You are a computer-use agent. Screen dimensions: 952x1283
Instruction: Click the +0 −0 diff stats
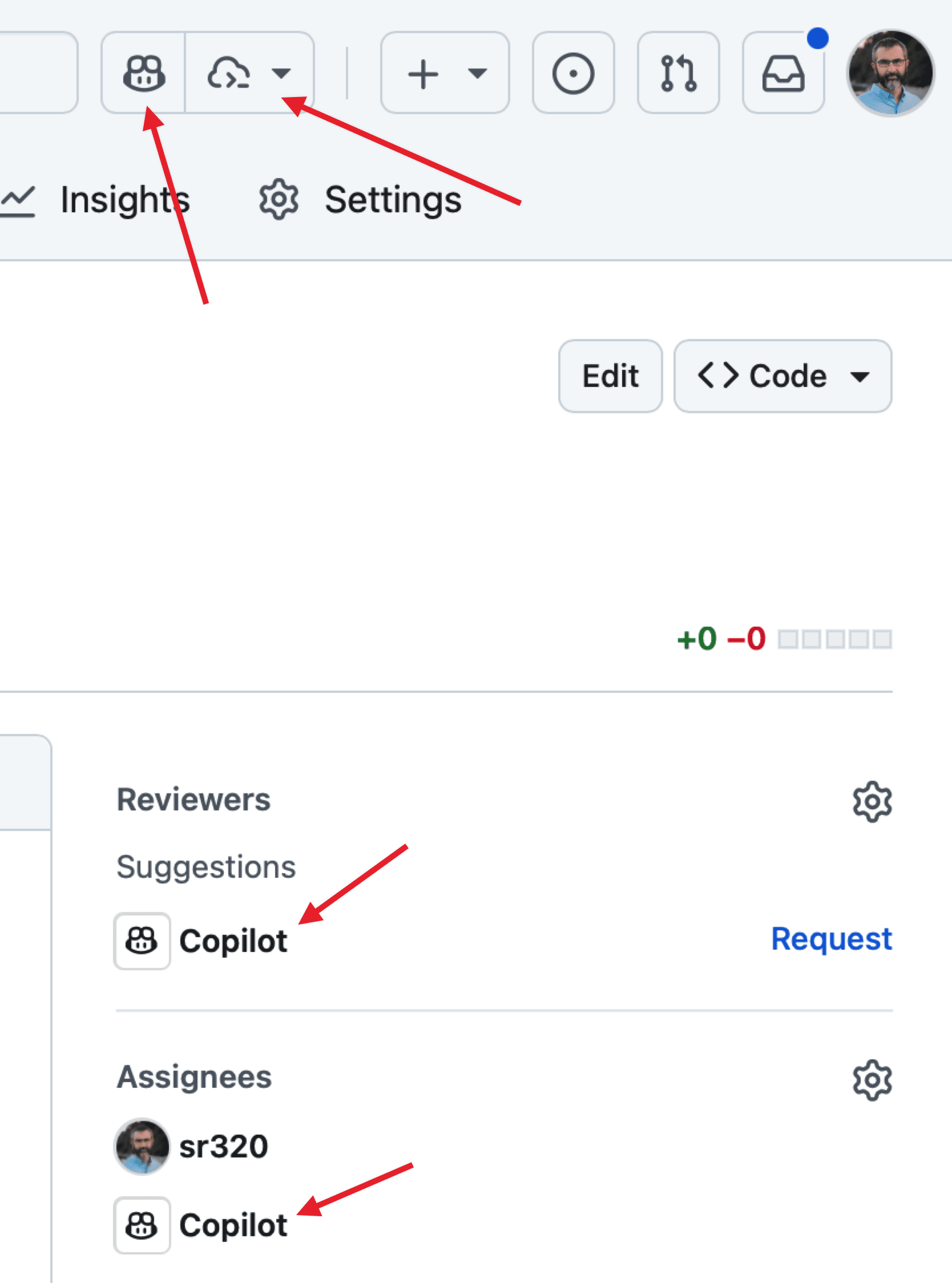721,639
